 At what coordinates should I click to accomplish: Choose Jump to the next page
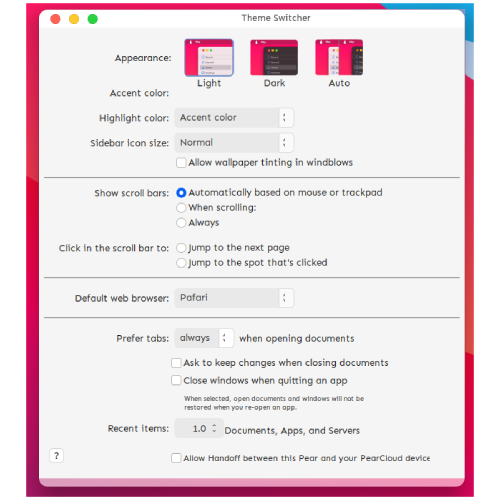coord(181,248)
